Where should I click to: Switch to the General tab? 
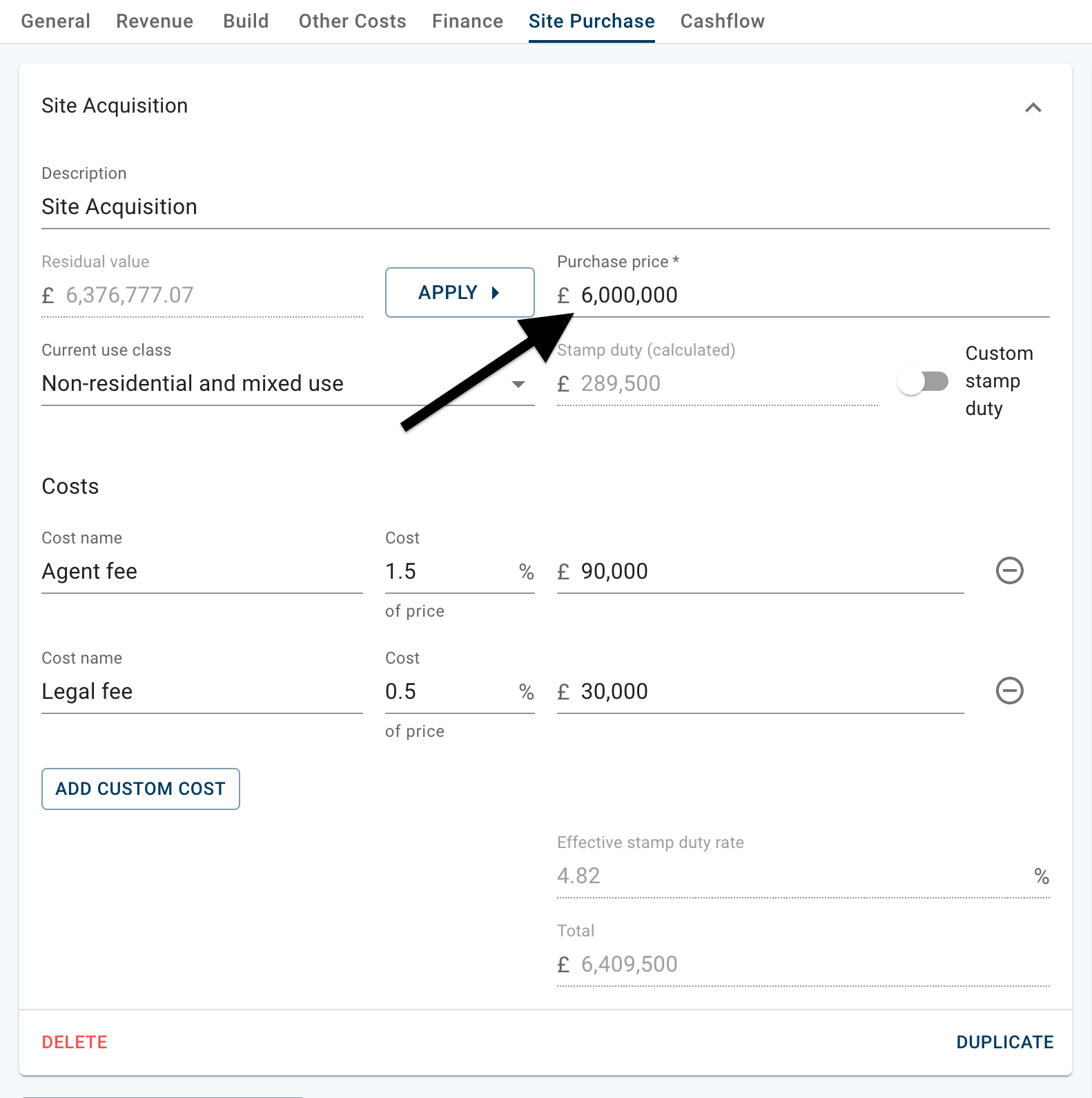[x=55, y=21]
